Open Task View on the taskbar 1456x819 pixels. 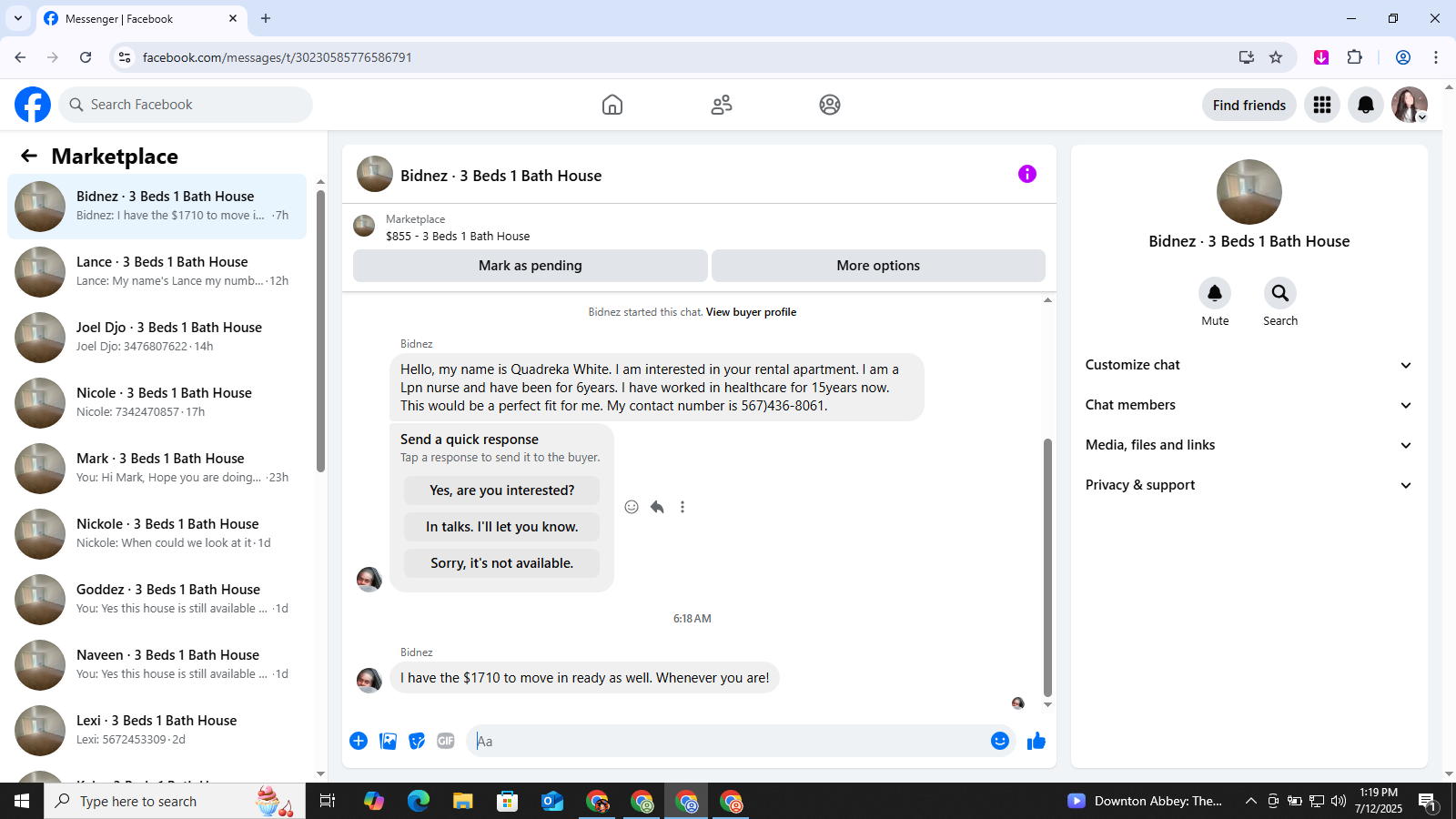(x=328, y=801)
